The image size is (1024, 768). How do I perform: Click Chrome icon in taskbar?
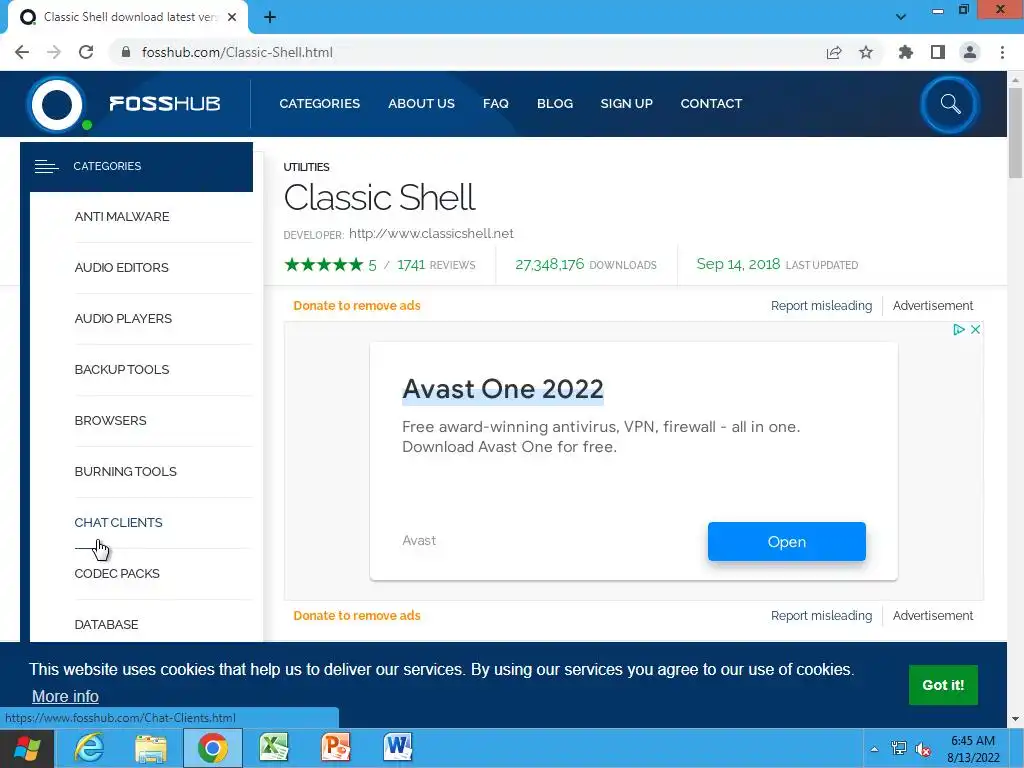(x=213, y=748)
